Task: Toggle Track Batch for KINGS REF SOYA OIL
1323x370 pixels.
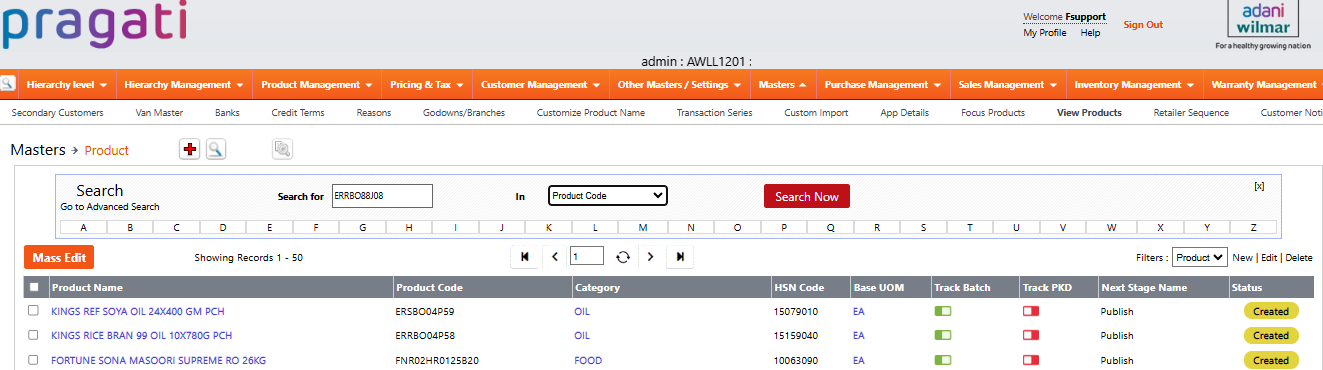Action: coord(943,311)
